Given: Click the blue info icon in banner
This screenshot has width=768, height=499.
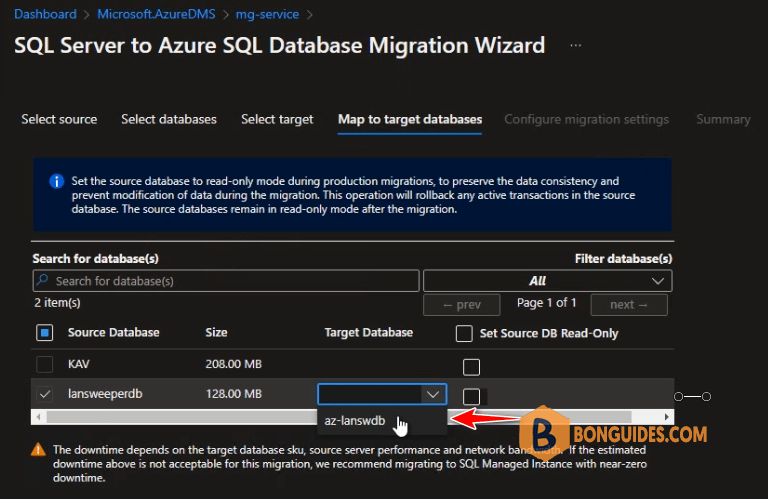Looking at the screenshot, I should pos(57,181).
